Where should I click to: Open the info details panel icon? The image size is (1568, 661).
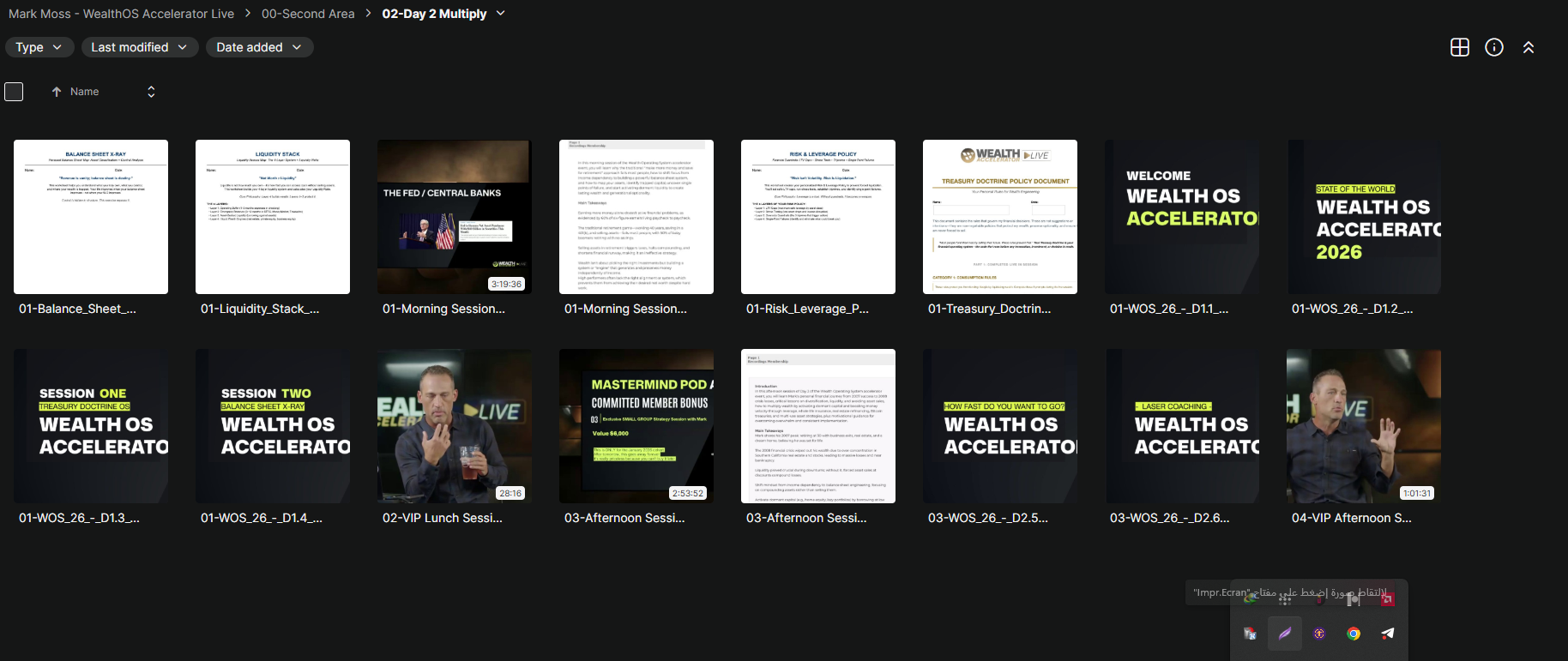tap(1493, 47)
